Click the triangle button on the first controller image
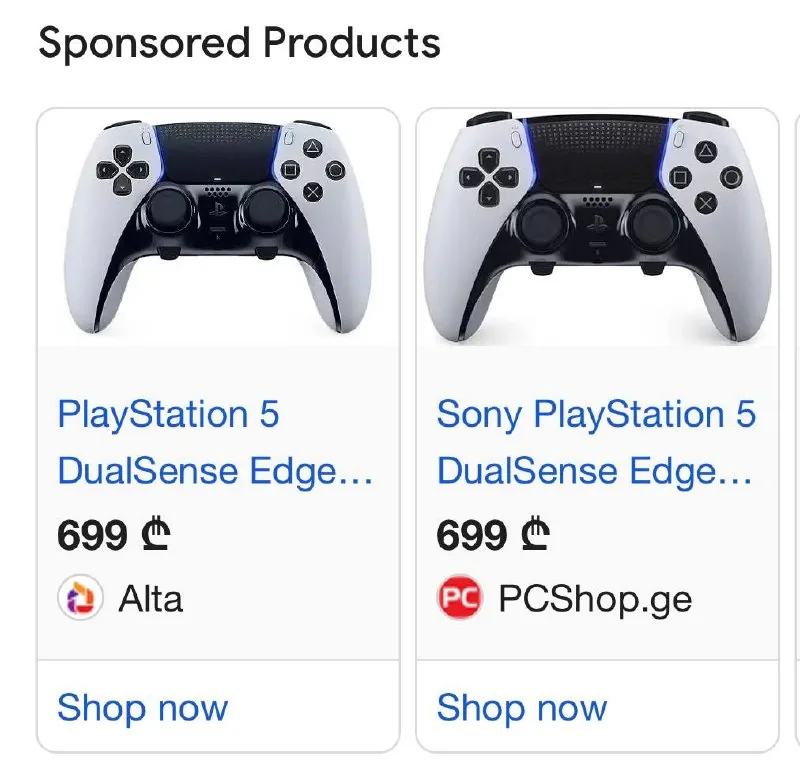The height and width of the screenshot is (764, 800). [313, 149]
